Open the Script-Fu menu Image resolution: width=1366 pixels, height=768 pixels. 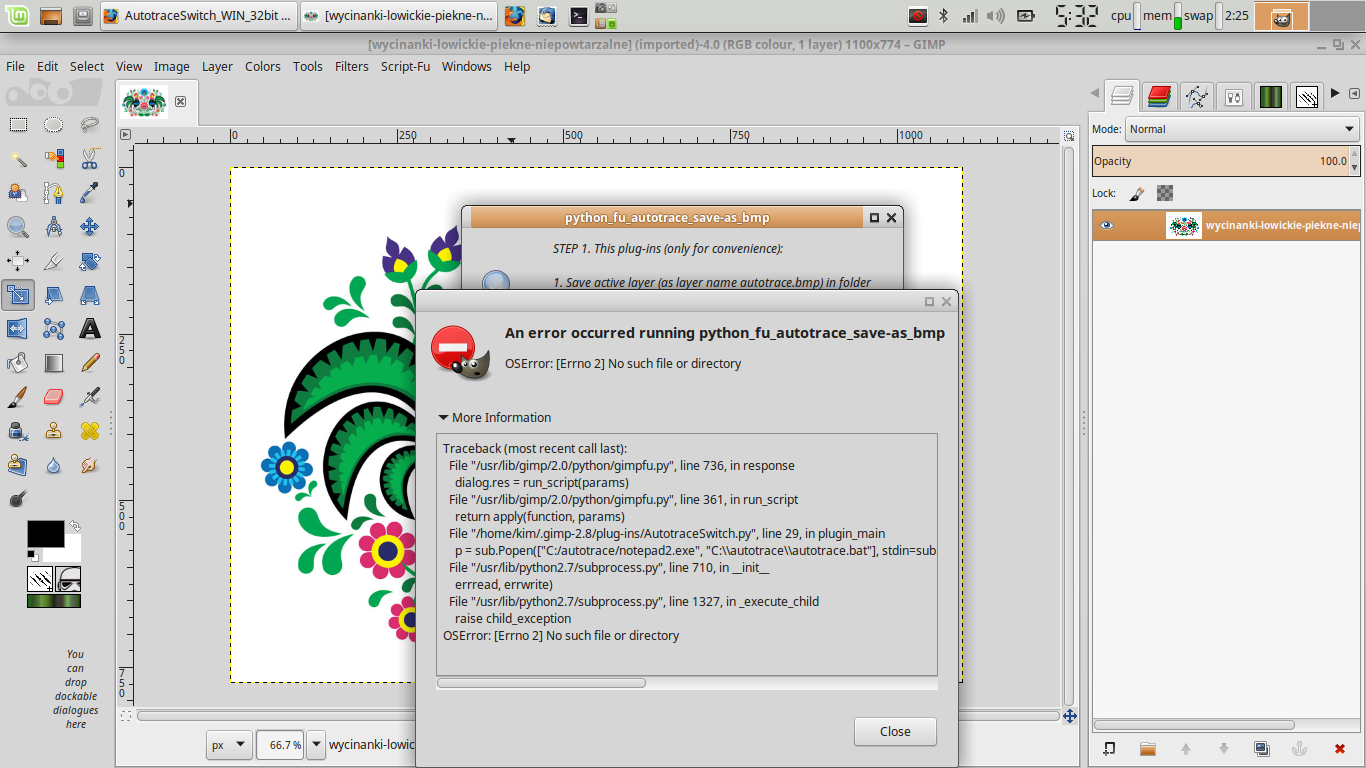point(404,66)
